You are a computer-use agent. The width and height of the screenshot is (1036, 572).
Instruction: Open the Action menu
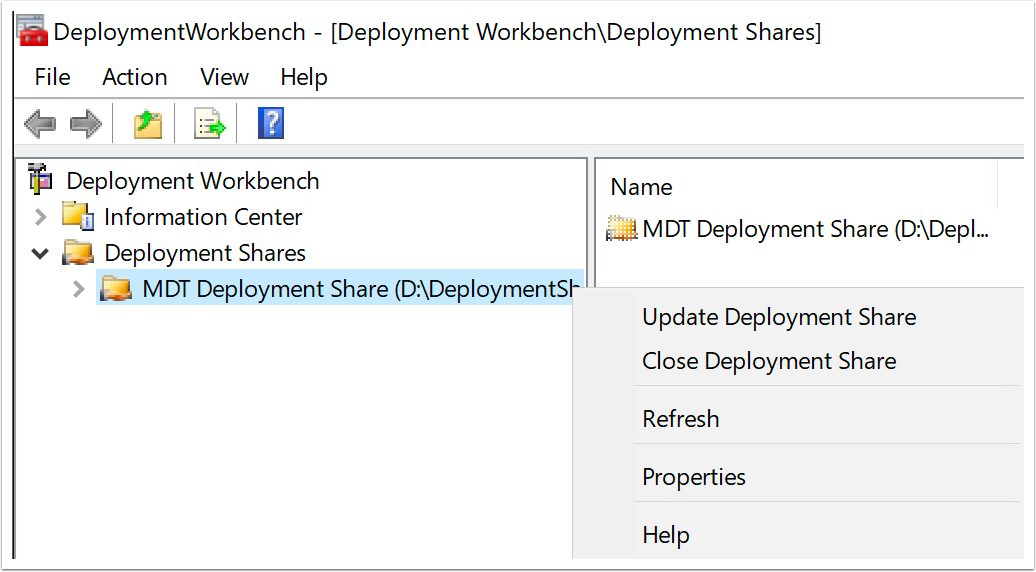pyautogui.click(x=134, y=77)
